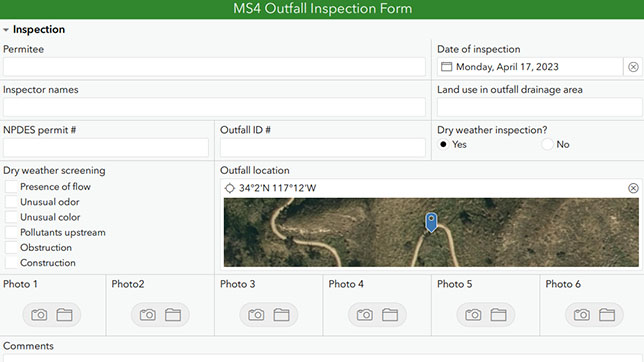Click the calendar icon in date field
The image size is (644, 362).
pos(446,67)
